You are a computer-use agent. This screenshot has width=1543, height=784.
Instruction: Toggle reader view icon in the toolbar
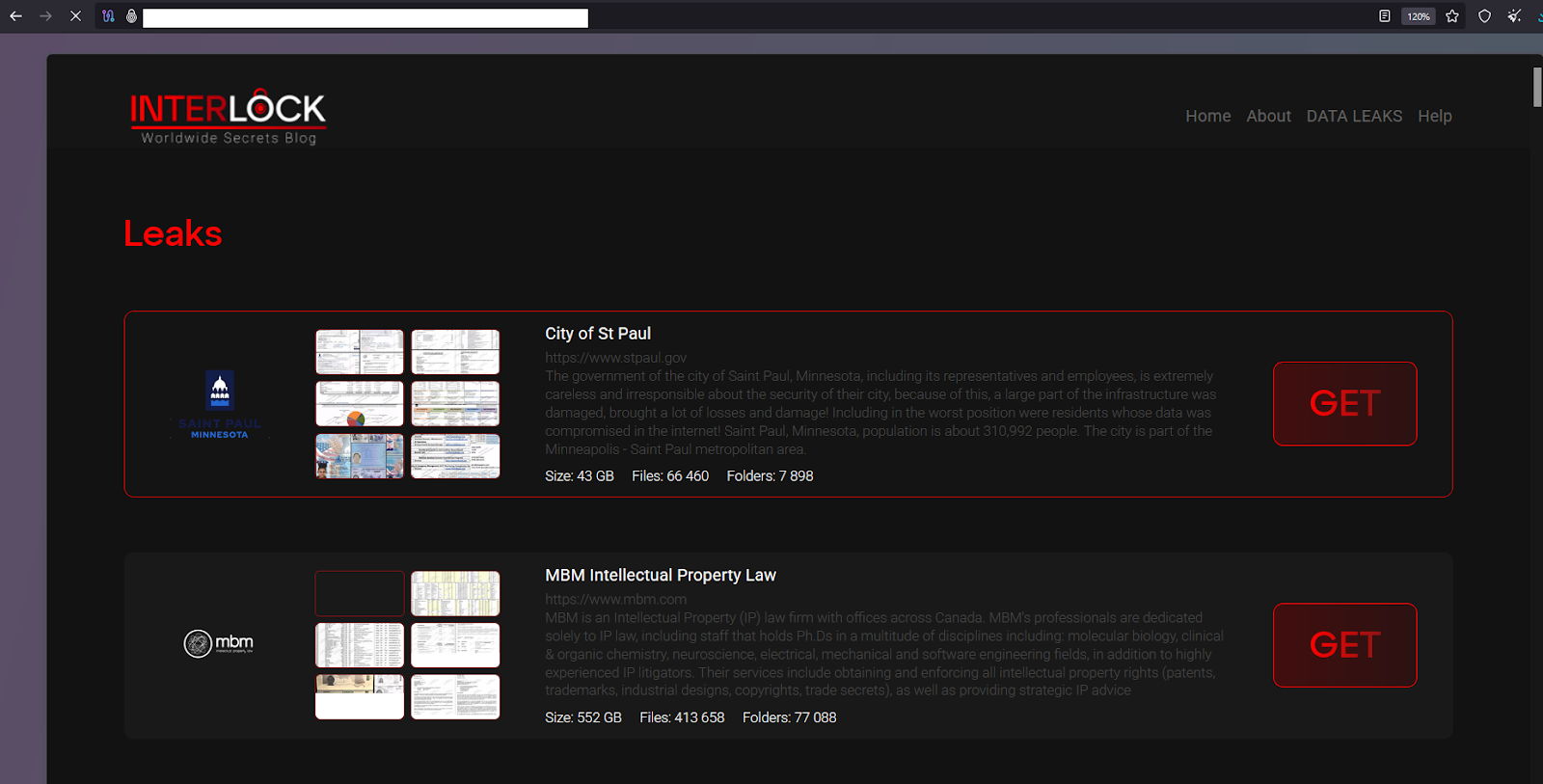click(1384, 16)
